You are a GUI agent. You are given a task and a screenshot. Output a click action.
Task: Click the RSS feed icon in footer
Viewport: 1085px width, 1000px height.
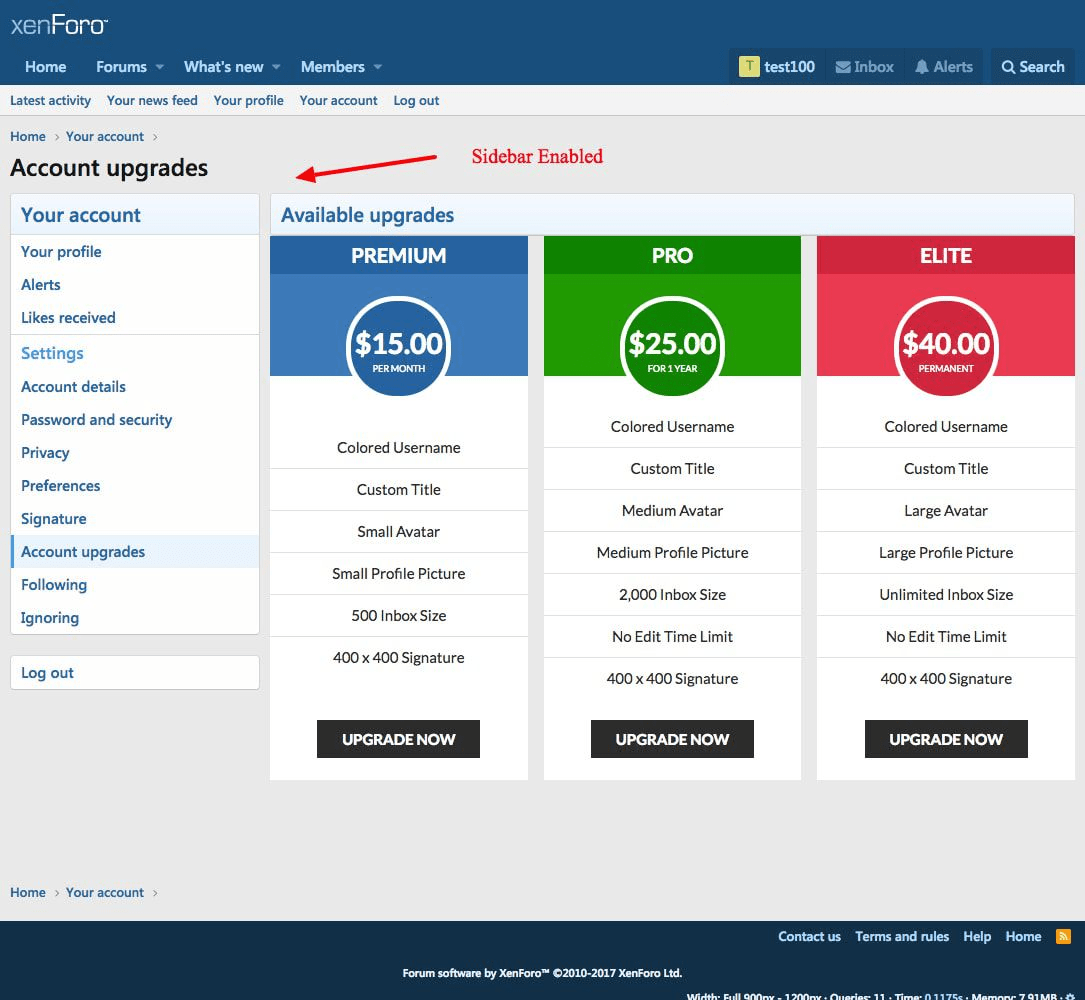click(x=1063, y=936)
